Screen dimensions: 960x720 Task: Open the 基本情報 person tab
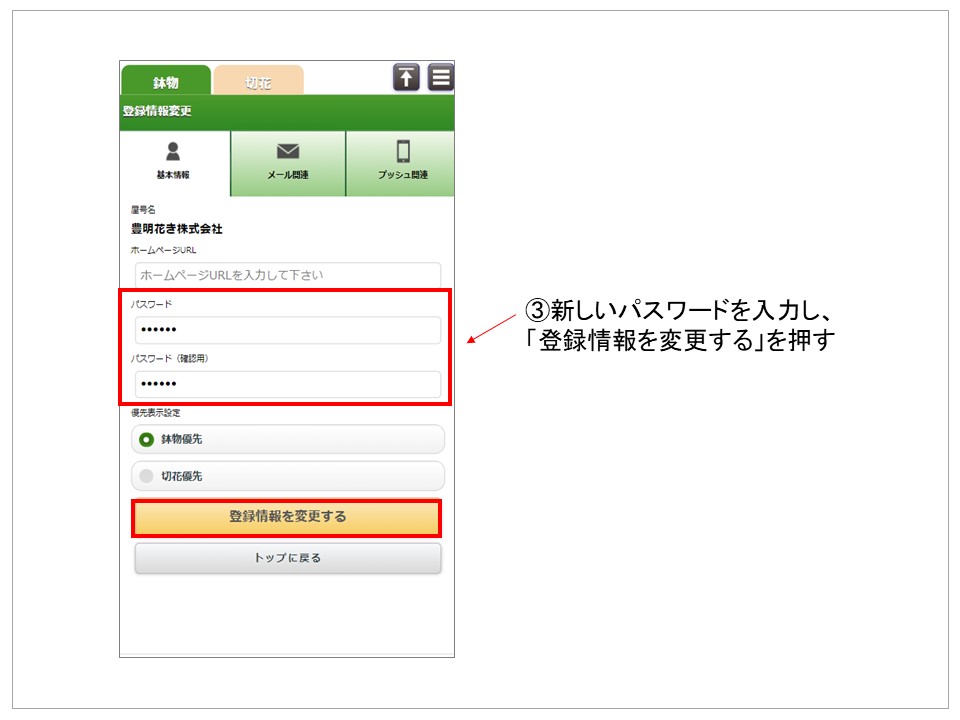[x=174, y=163]
